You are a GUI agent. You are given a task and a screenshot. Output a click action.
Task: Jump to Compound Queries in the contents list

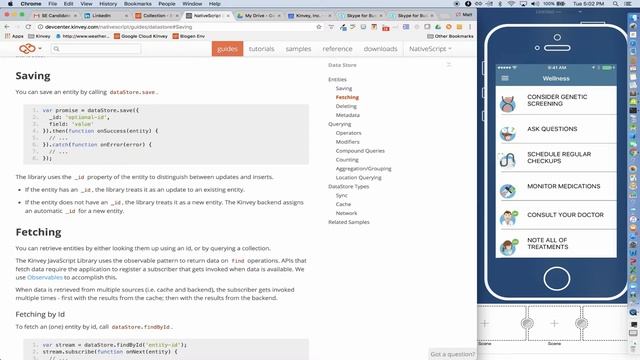pos(360,151)
